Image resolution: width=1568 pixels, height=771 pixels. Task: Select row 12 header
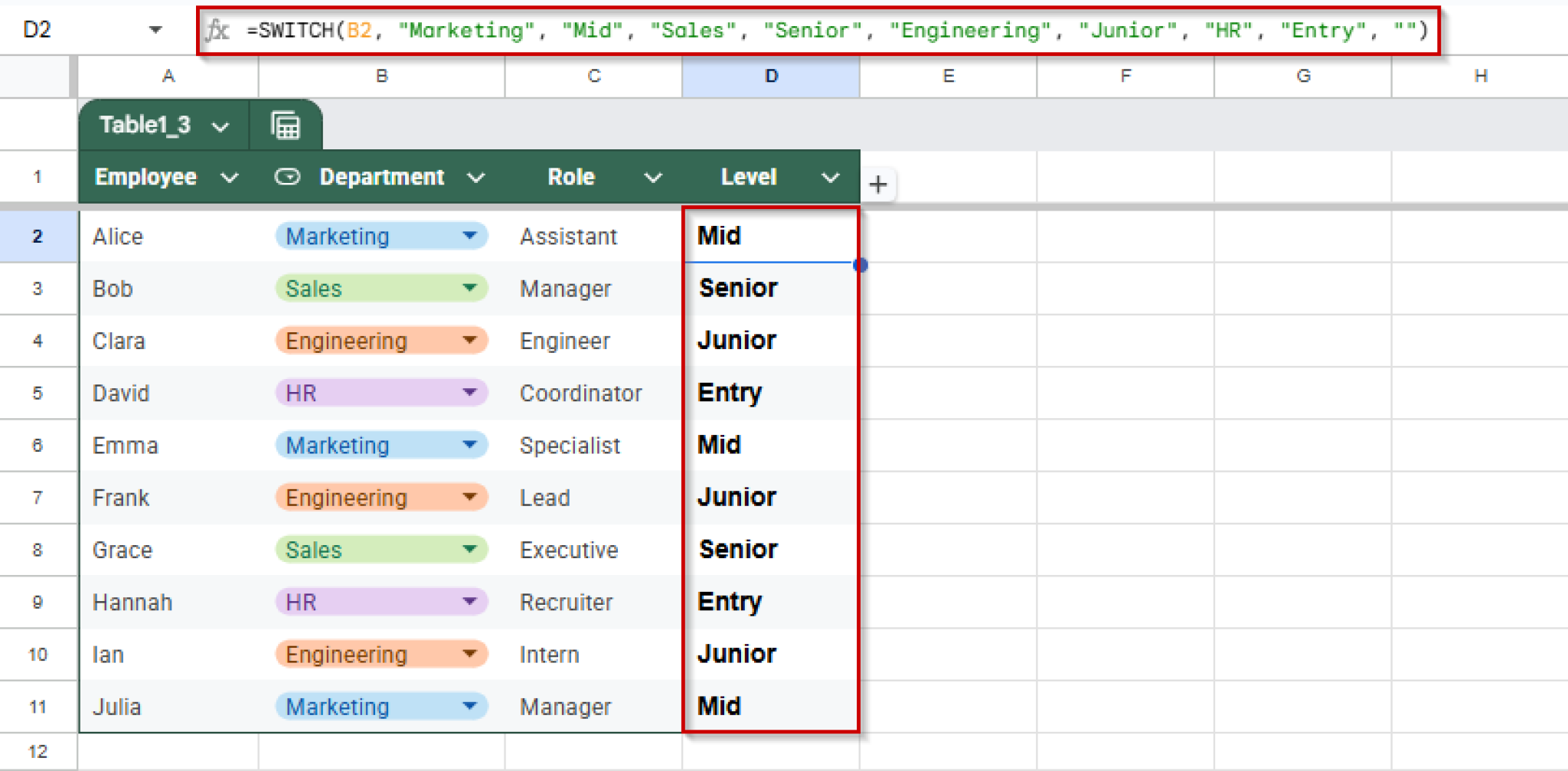38,750
